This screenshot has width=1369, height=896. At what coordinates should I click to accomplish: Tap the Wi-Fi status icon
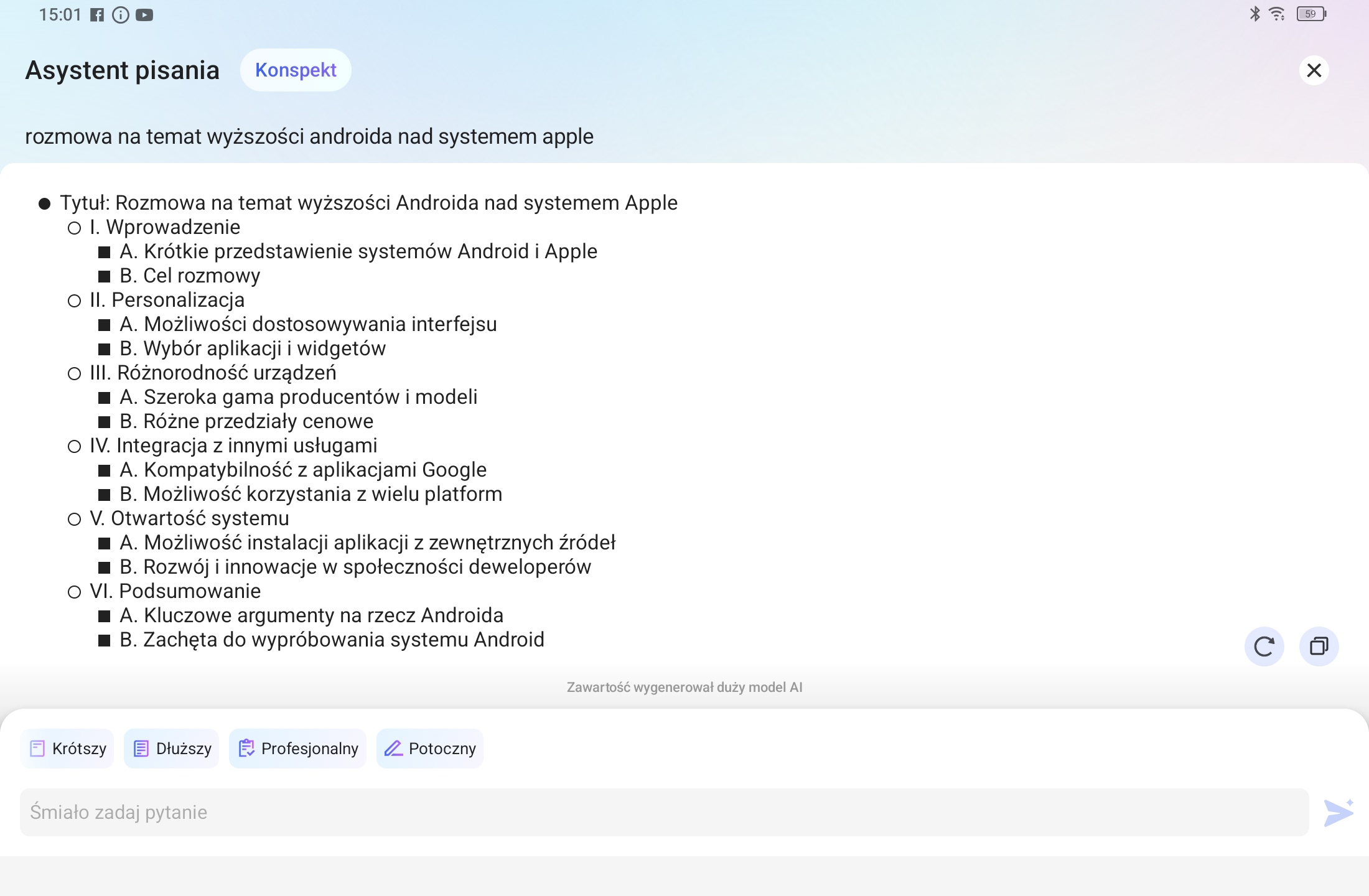coord(1277,14)
